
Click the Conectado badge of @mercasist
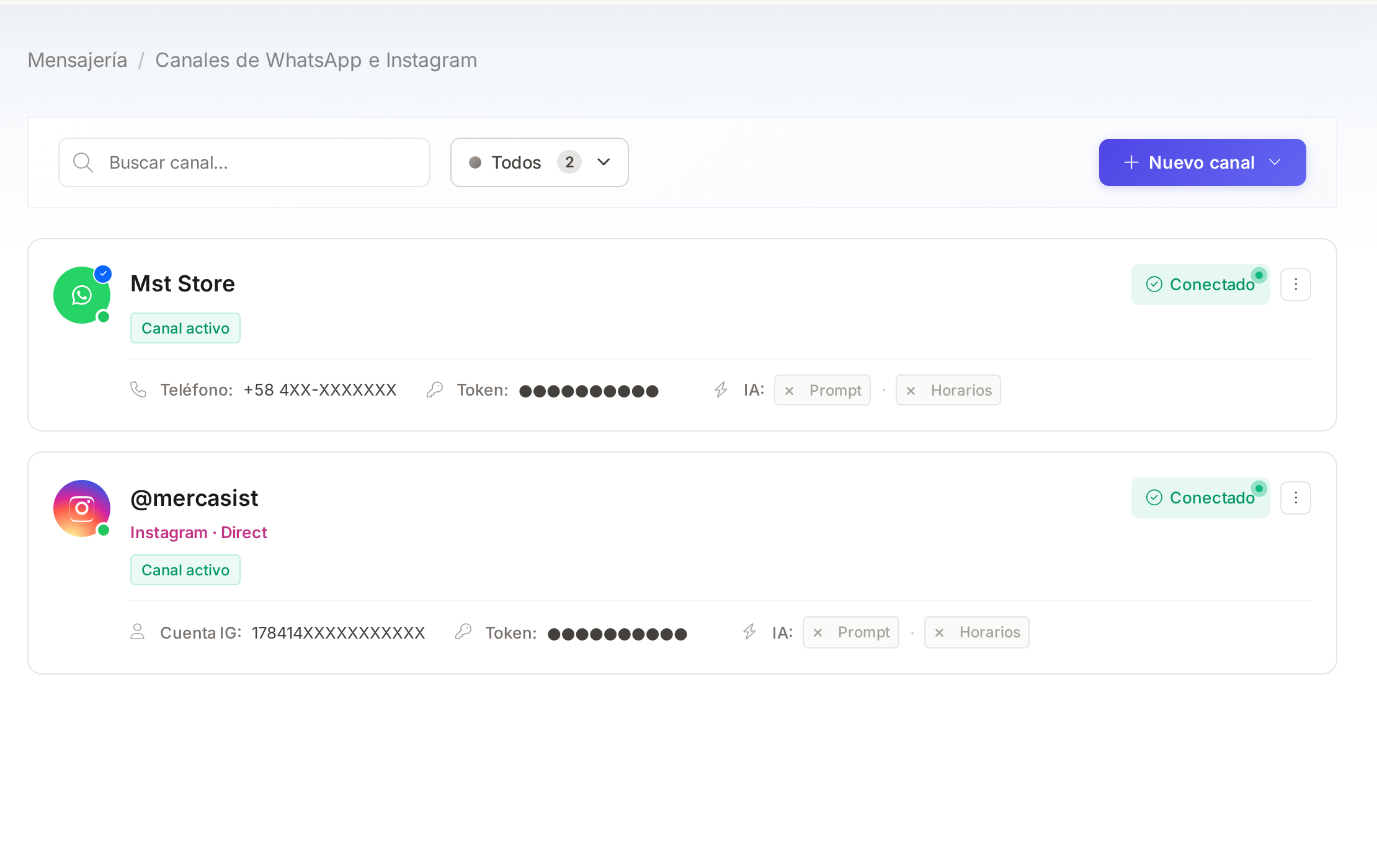pos(1201,498)
